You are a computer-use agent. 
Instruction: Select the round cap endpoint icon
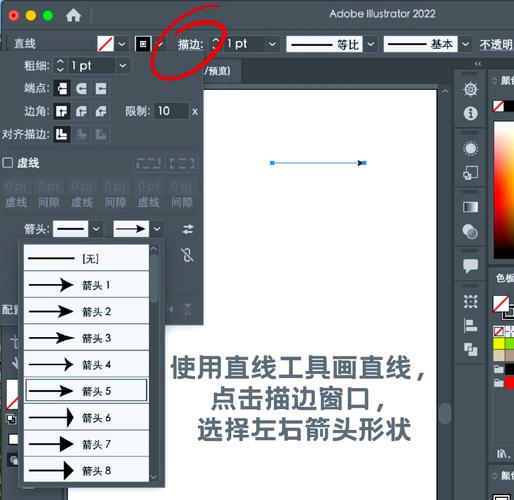[81, 89]
